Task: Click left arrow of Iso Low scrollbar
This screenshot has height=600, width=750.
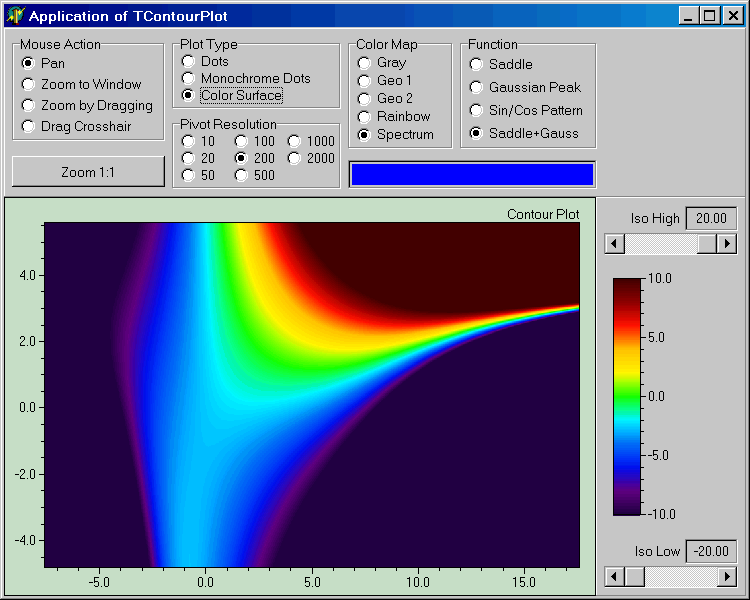Action: 615,577
